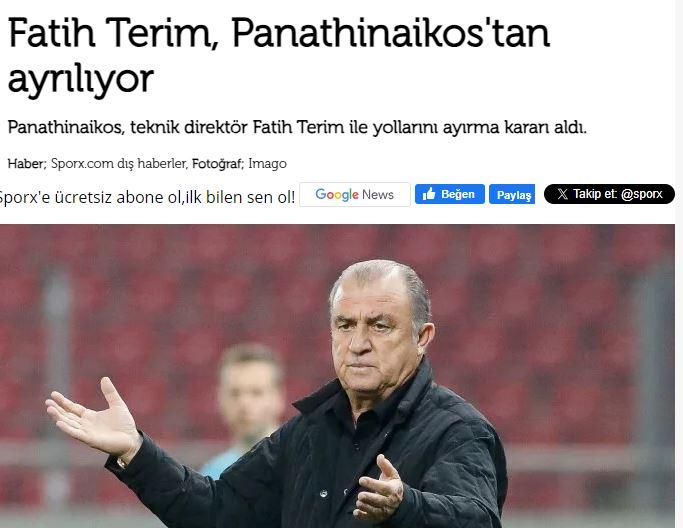Follow @sporx with Takip et button
The height and width of the screenshot is (528, 683).
tap(609, 194)
